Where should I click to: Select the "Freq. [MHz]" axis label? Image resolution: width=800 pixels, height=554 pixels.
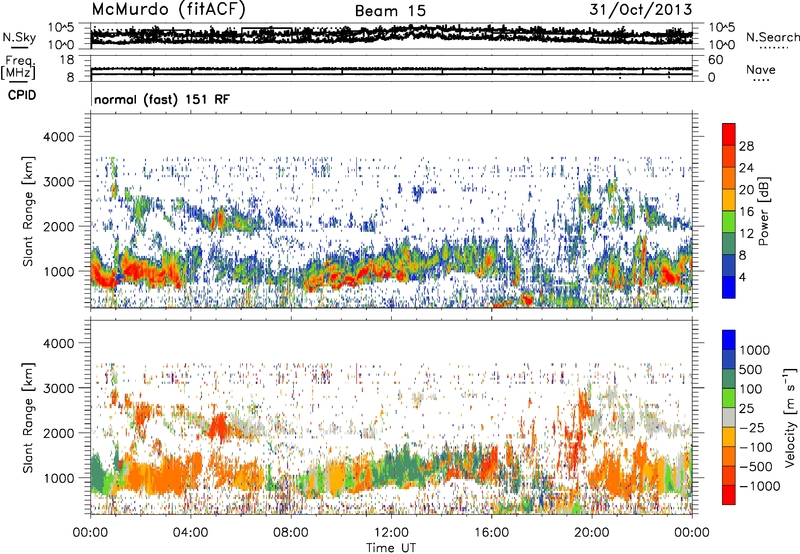coord(18,67)
